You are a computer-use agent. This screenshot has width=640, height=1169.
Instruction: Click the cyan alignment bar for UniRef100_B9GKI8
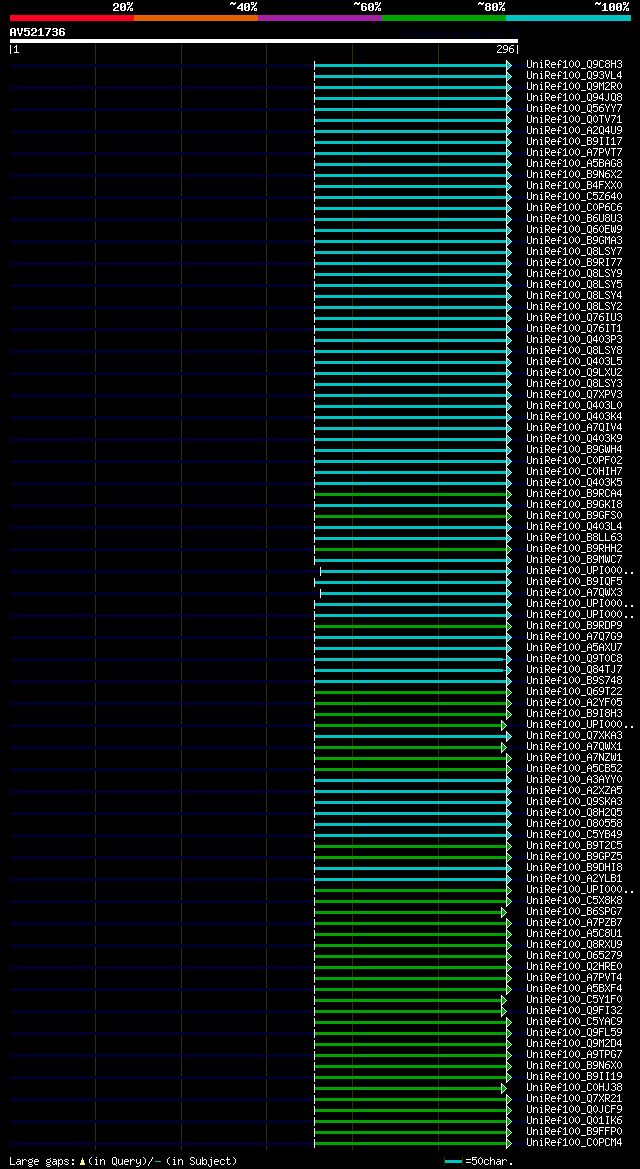(x=412, y=505)
